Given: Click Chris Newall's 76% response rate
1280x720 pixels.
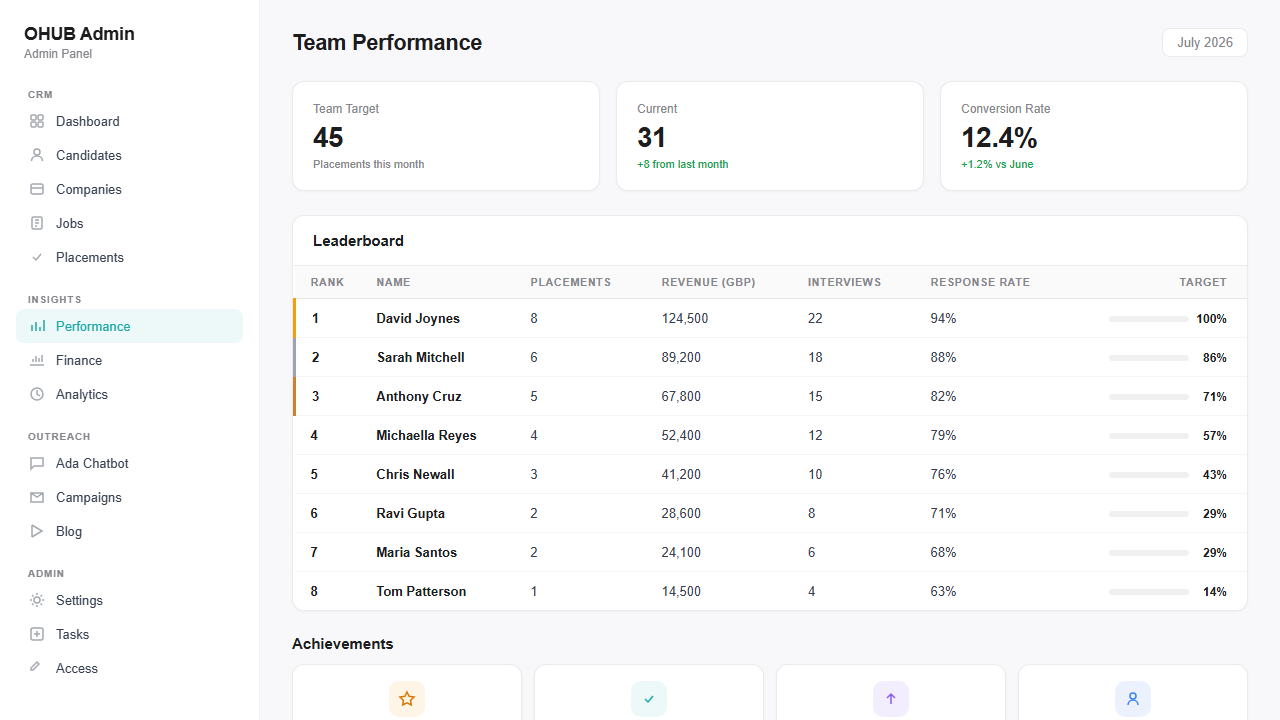Looking at the screenshot, I should (943, 474).
